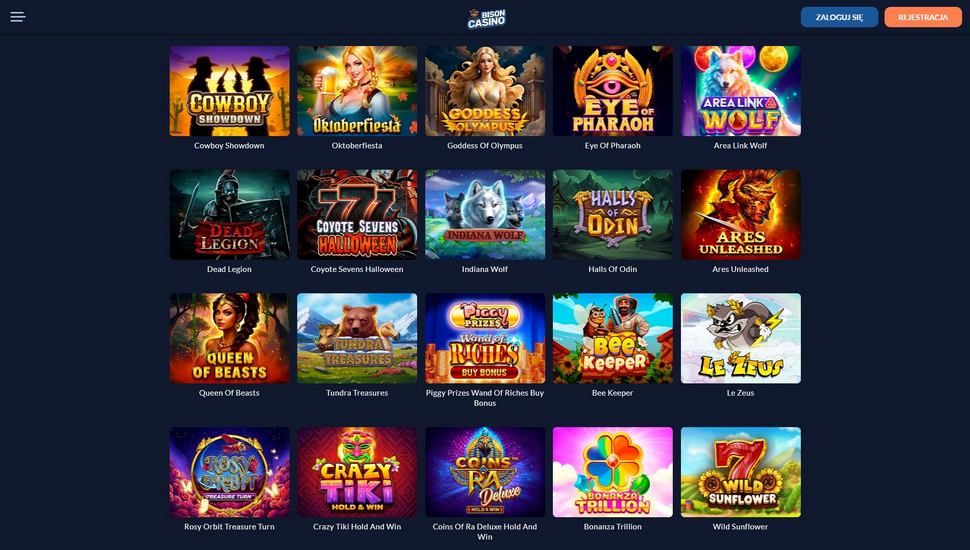
Task: Open the Le Zeus game thumbnail
Action: tap(740, 338)
